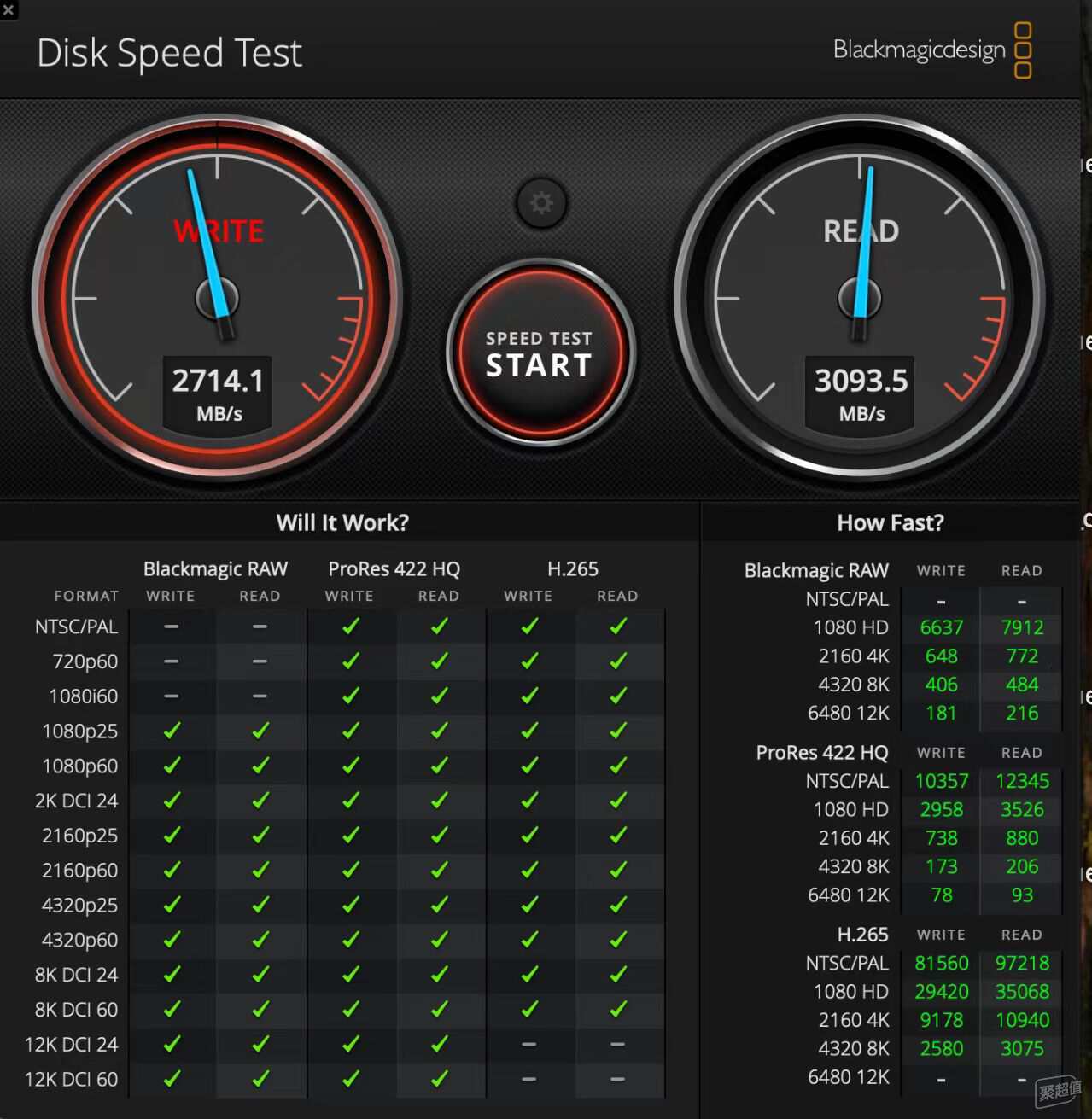Click the write speed 2714.1 MB/s readout
Image resolution: width=1092 pixels, height=1119 pixels.
(x=219, y=394)
